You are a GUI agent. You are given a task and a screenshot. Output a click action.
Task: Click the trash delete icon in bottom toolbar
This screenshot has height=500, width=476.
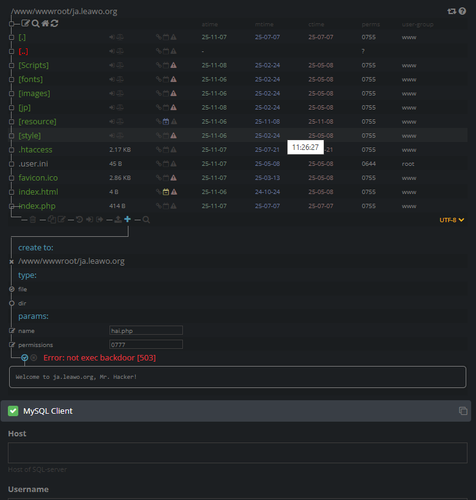tap(33, 219)
